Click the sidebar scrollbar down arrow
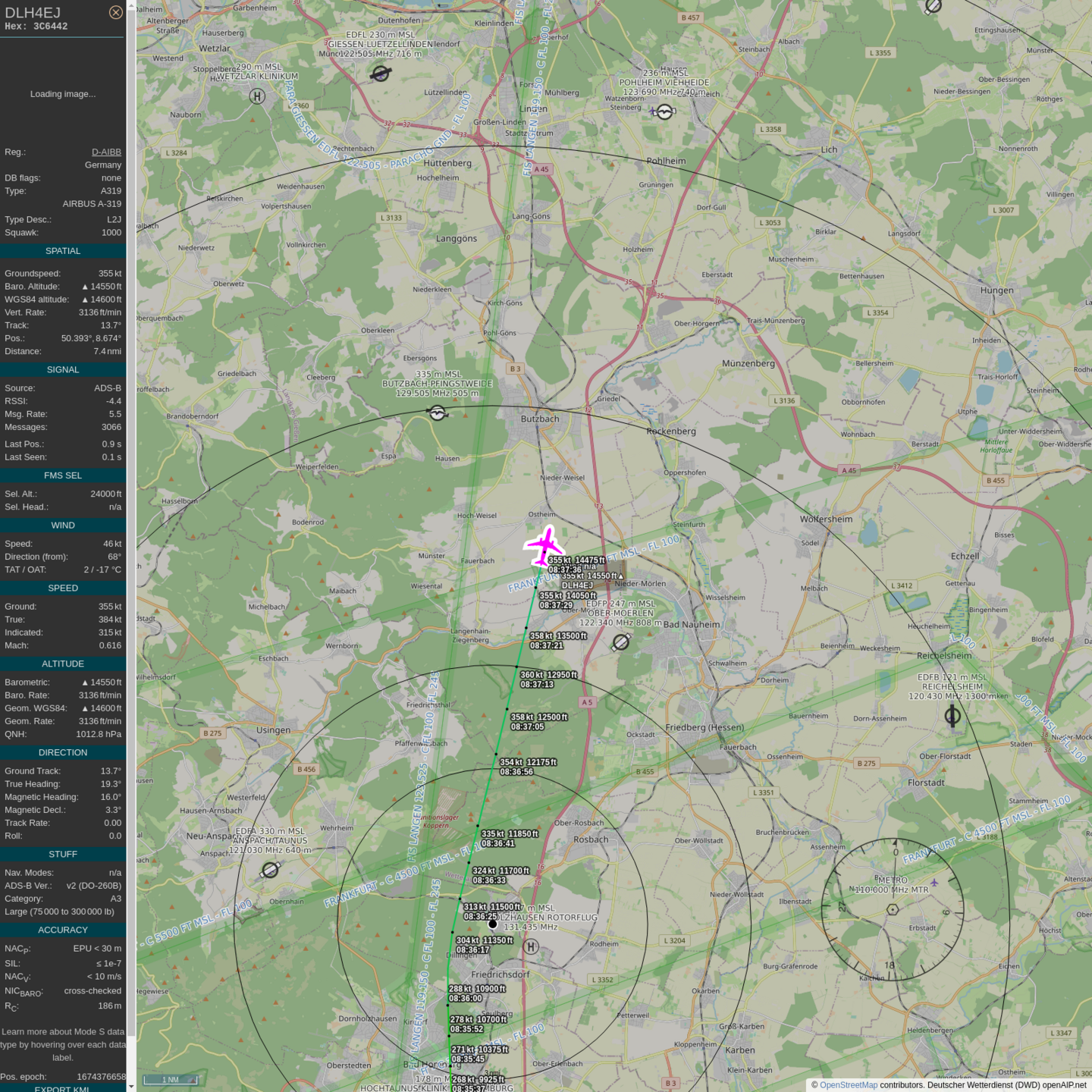Image resolution: width=1092 pixels, height=1092 pixels. point(131,1086)
